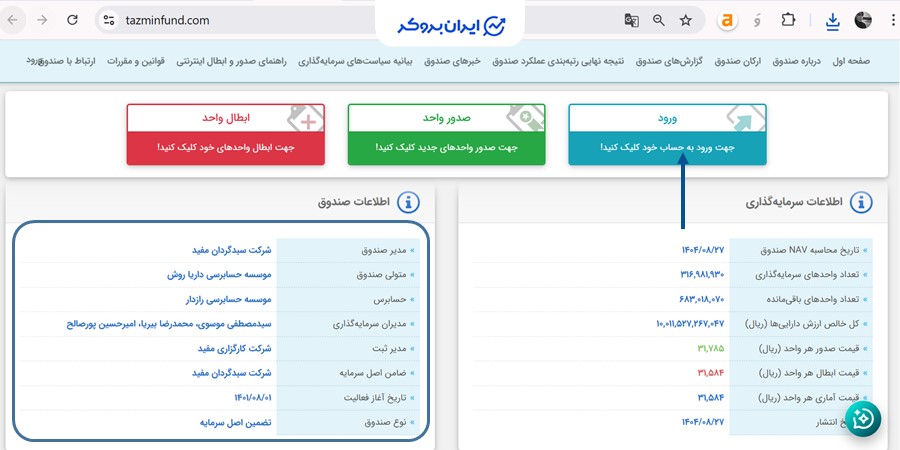Click start date value '۱۴۰۱/۰۸/۰۱'
Viewport: 900px width, 450px height.
click(x=253, y=398)
